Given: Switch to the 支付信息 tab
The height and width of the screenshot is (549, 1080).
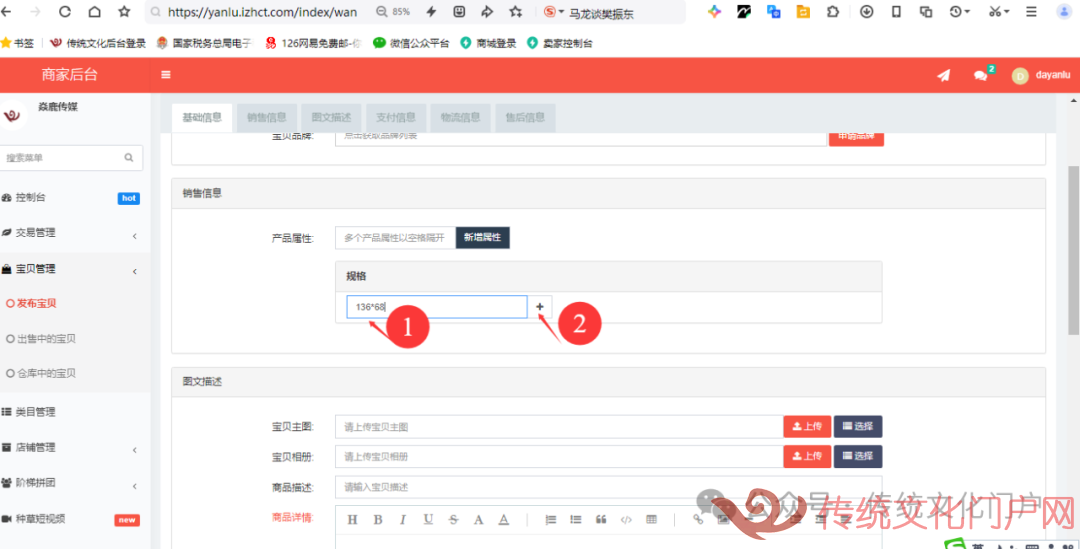Looking at the screenshot, I should pyautogui.click(x=396, y=118).
